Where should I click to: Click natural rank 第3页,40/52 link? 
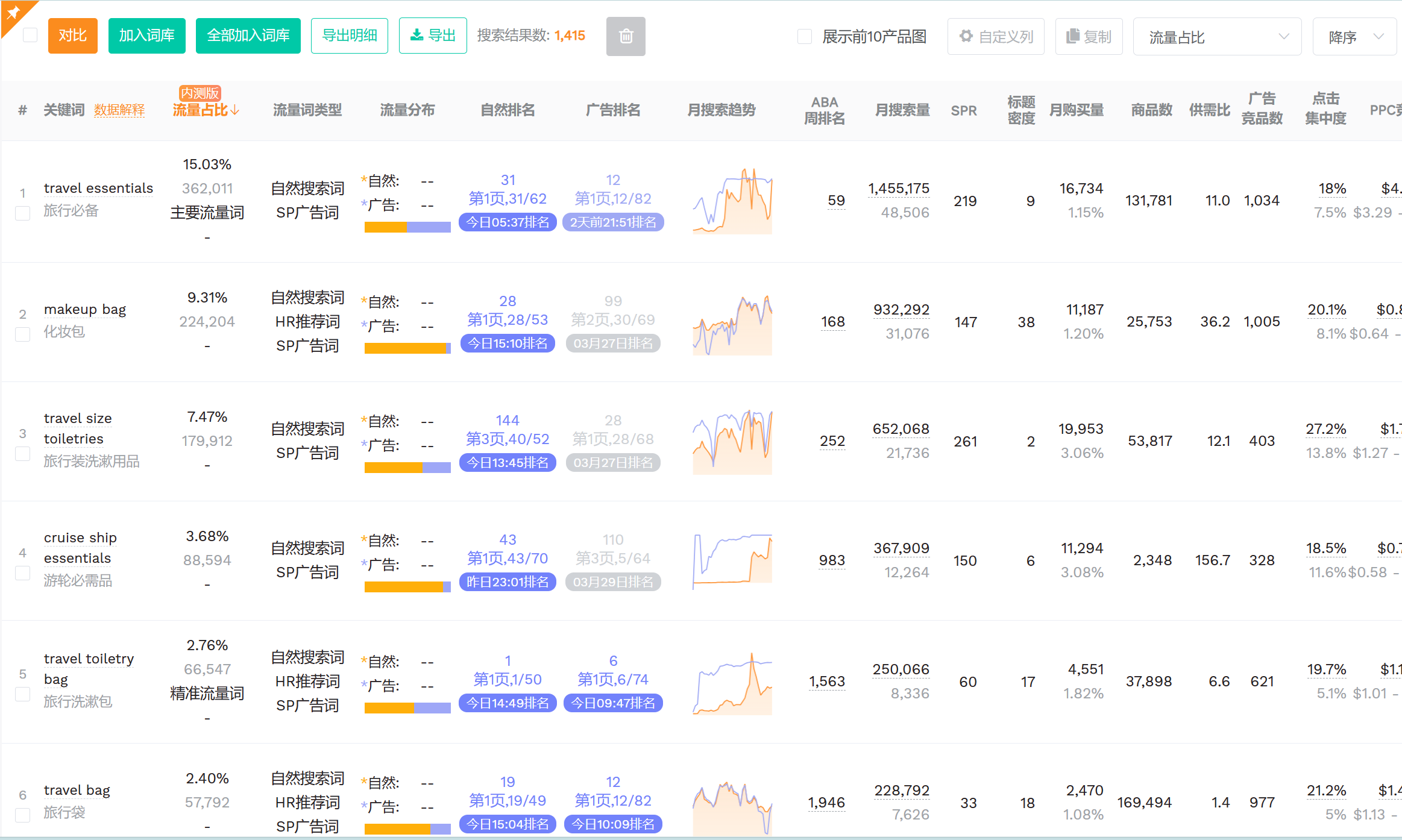(x=508, y=439)
